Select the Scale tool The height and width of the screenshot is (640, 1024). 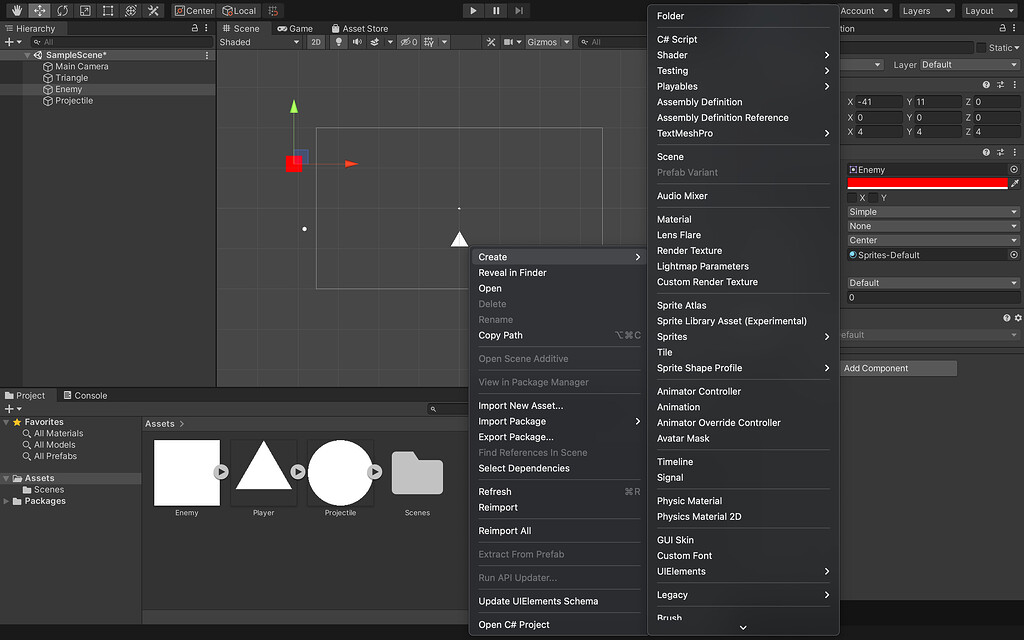[x=84, y=10]
